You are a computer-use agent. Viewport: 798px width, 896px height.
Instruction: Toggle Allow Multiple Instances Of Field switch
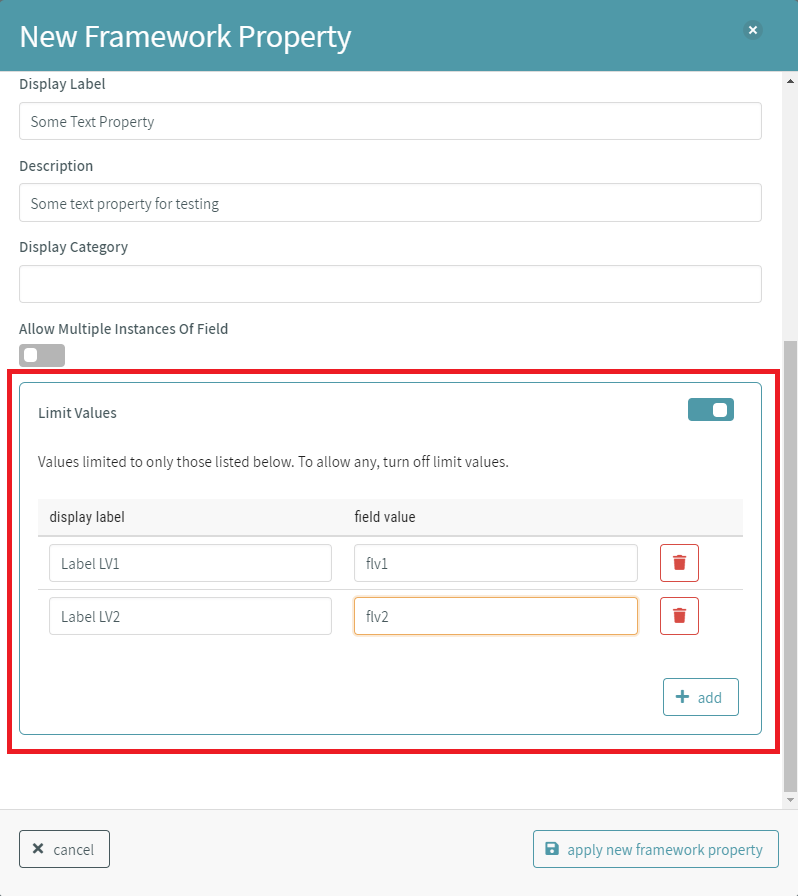click(x=42, y=355)
